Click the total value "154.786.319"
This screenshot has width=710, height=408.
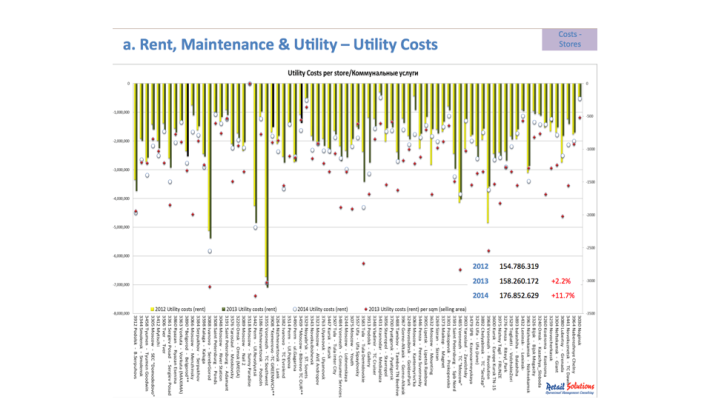519,266
